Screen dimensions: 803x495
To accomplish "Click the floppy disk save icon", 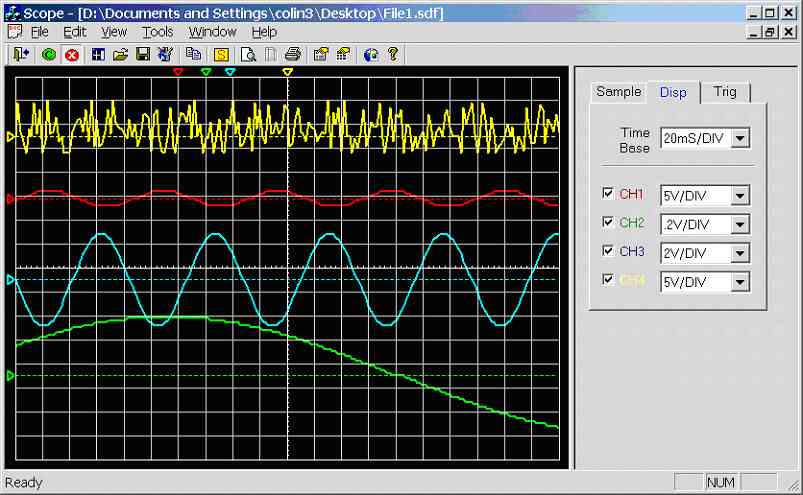I will 143,54.
